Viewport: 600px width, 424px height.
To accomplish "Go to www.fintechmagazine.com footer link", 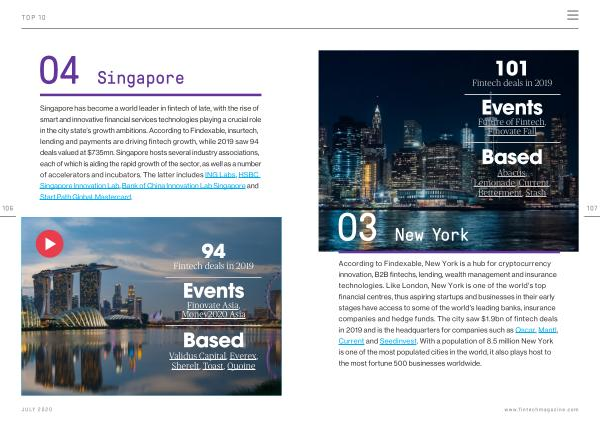I will (541, 410).
